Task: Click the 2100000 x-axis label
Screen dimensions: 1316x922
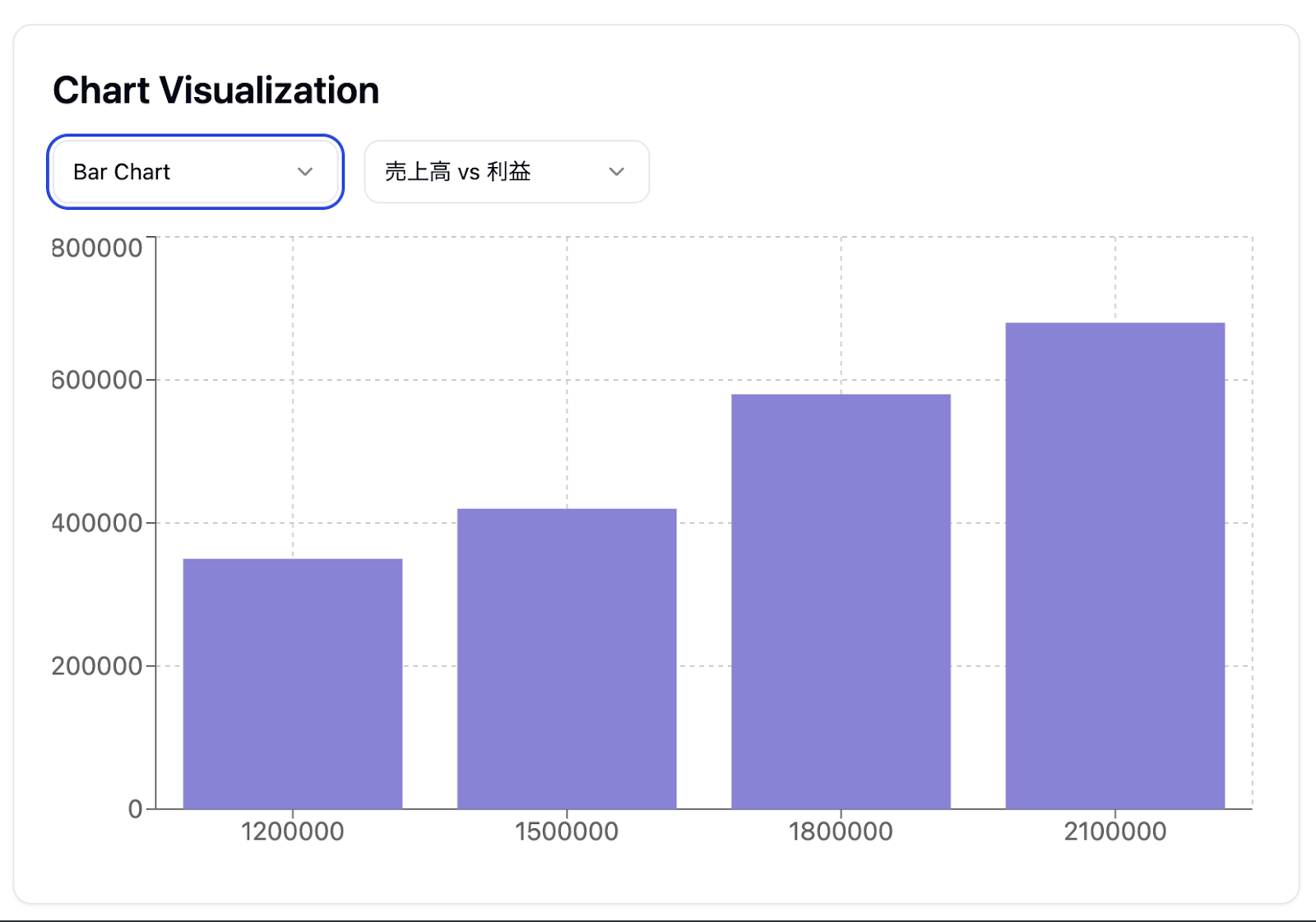Action: (1115, 832)
